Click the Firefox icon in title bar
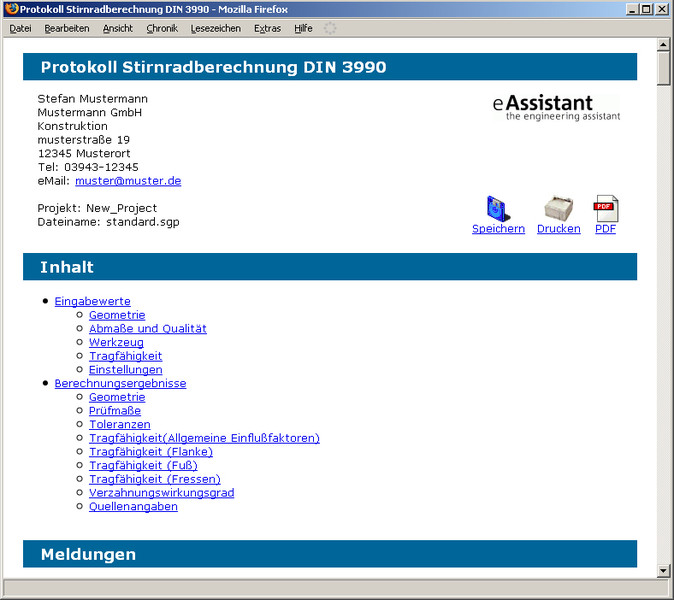 [x=11, y=9]
